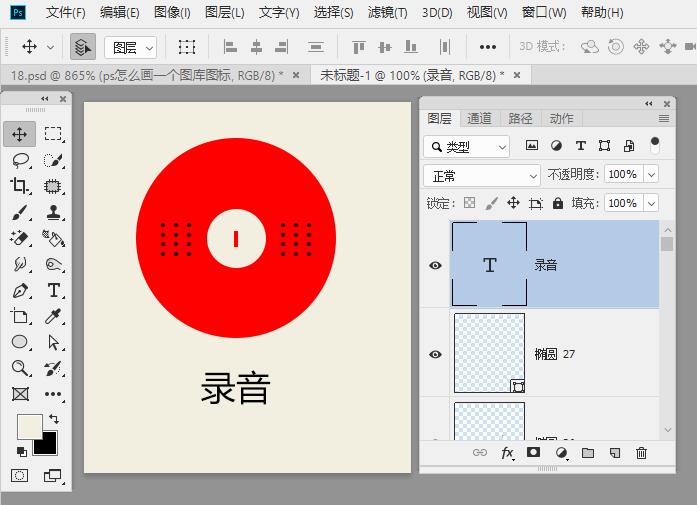This screenshot has width=697, height=505.
Task: Click the layer style fx icon
Action: coord(507,453)
